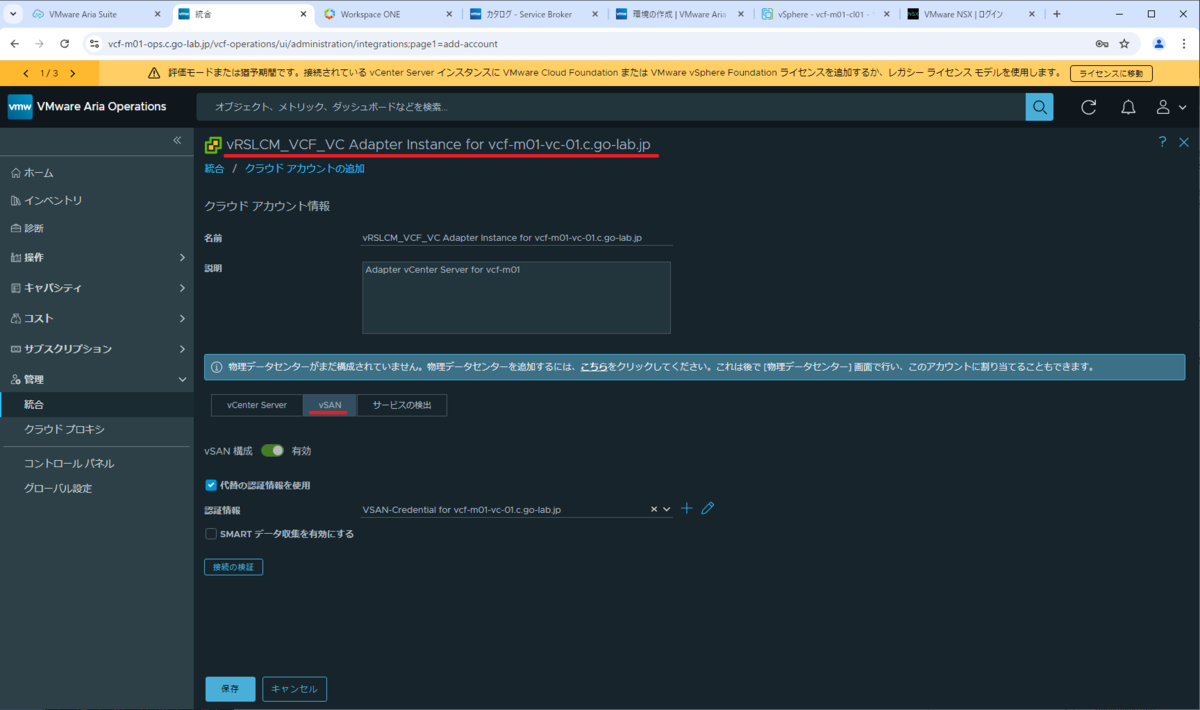Click こちら link in datacenter notice
This screenshot has height=710, width=1200.
coord(594,367)
